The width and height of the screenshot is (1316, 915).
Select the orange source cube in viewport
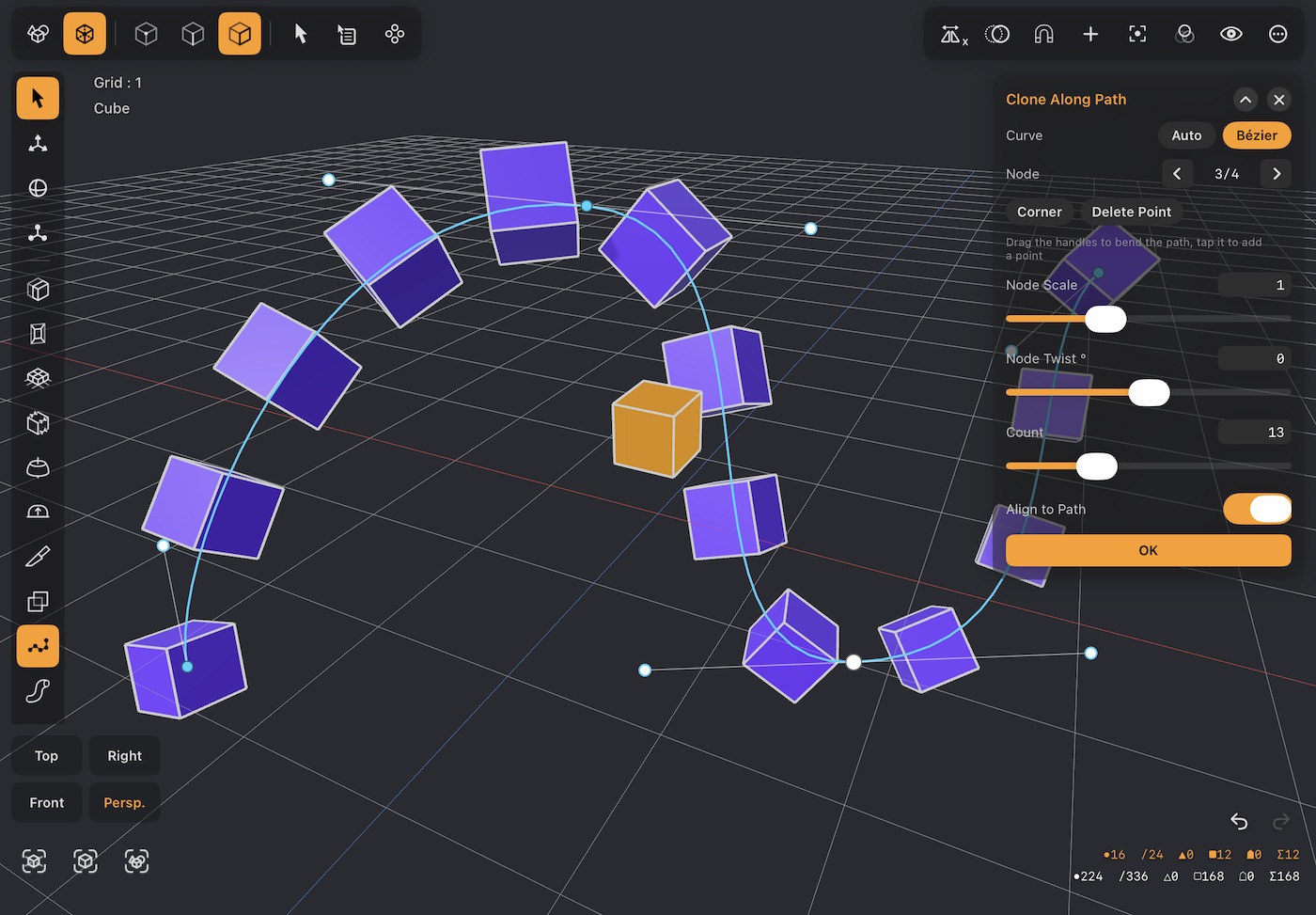[x=656, y=429]
